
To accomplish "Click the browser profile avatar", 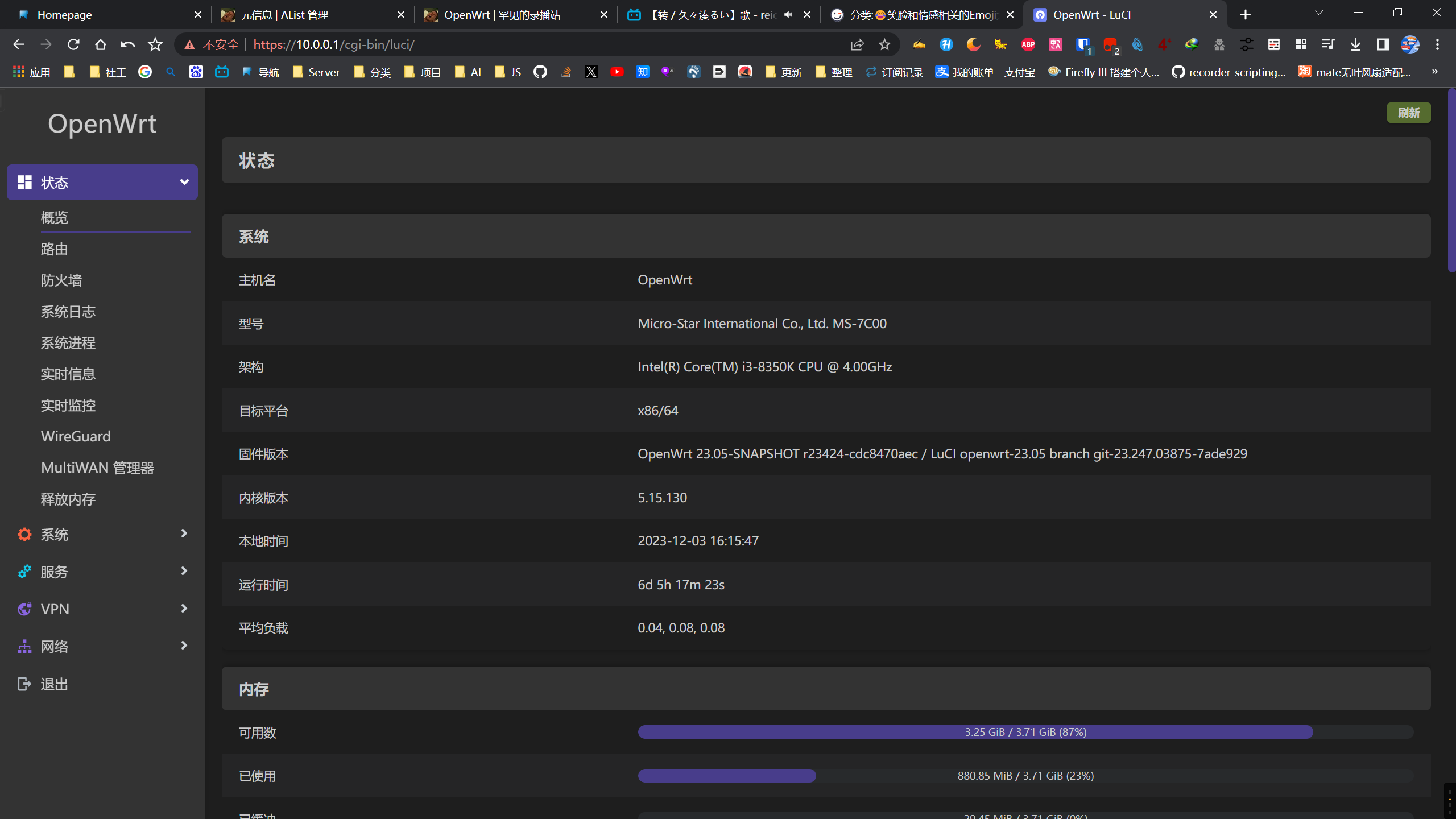I will [x=1410, y=44].
